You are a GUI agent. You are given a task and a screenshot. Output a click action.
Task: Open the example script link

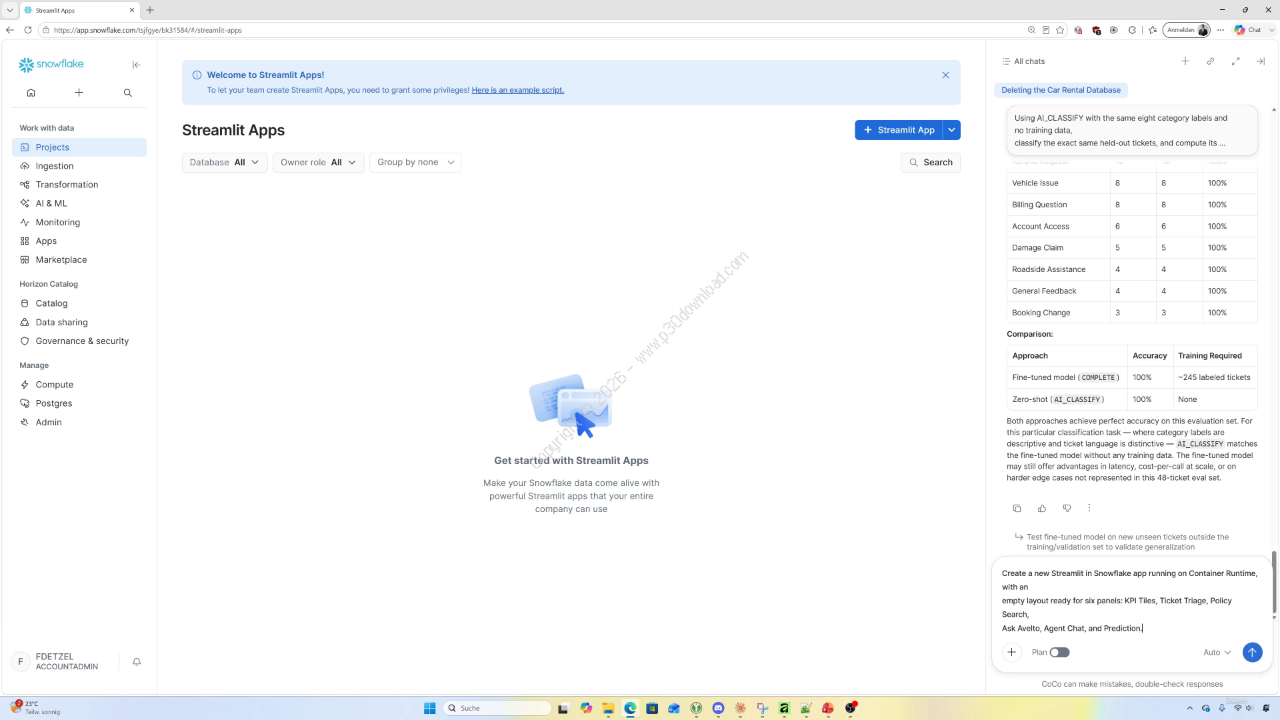[518, 90]
